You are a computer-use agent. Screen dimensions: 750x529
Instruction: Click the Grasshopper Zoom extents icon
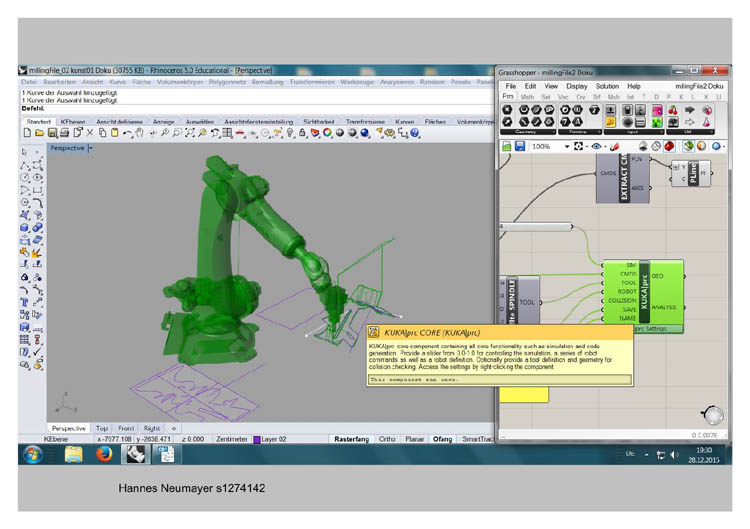coord(579,146)
